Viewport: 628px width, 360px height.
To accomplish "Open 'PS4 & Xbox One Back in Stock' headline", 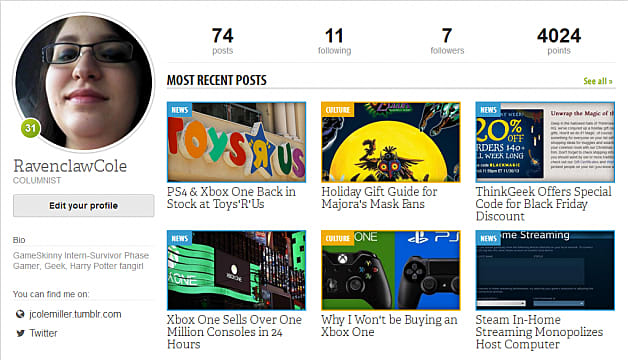I will coord(231,198).
